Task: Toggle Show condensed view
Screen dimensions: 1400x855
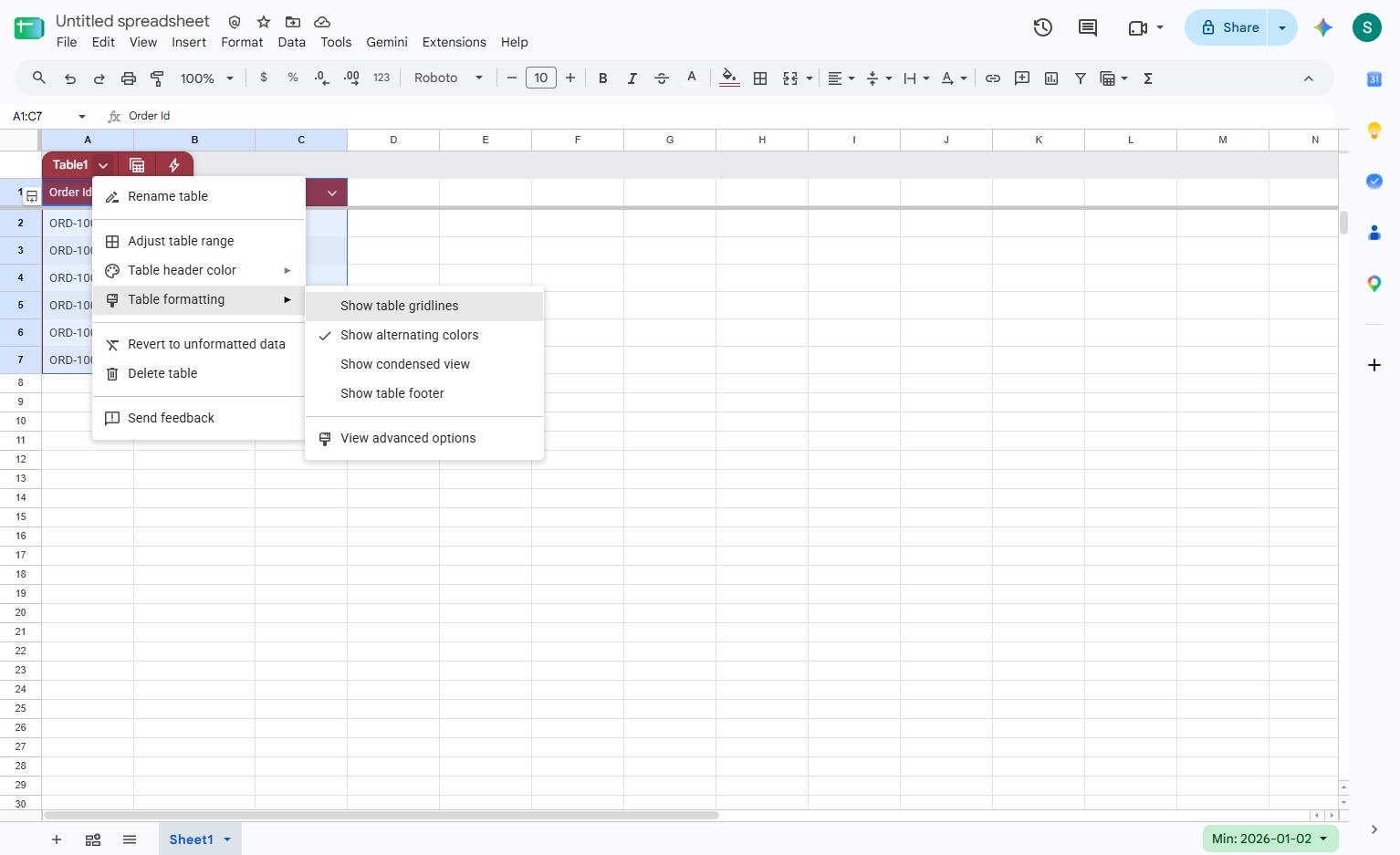Action: click(424, 364)
